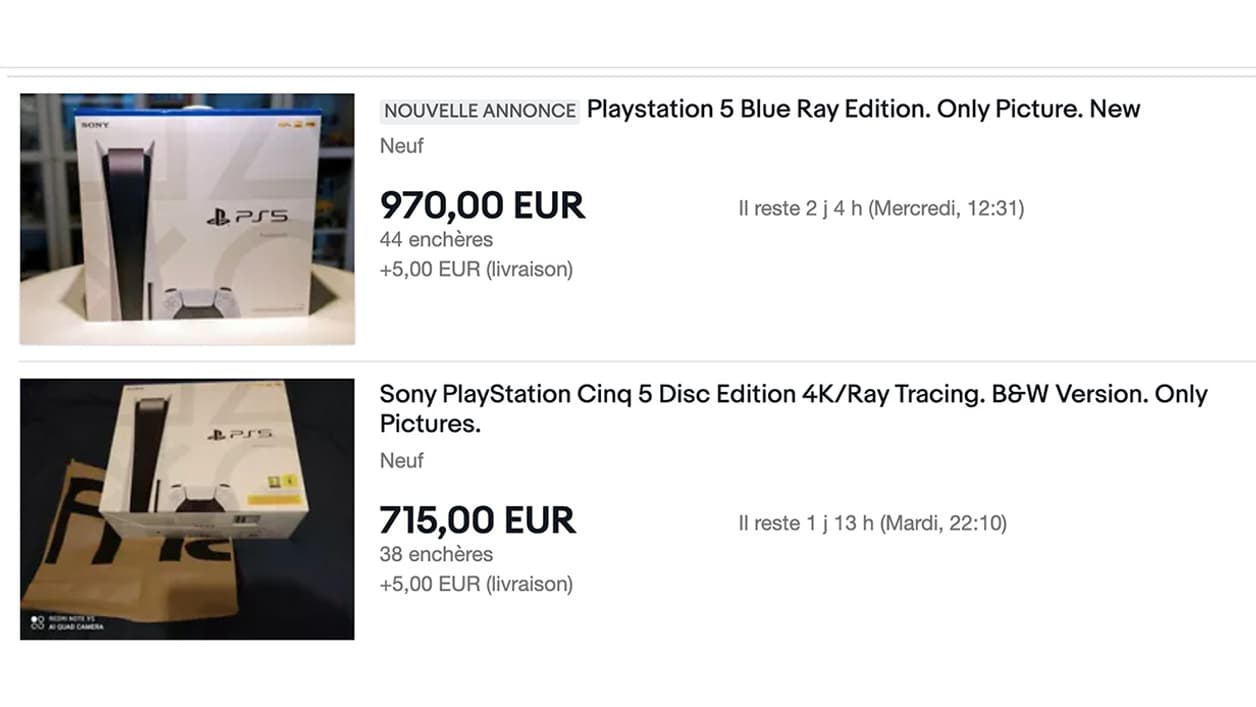Screen dimensions: 1256x707
Task: Click the 970,00 EUR price
Action: click(482, 206)
